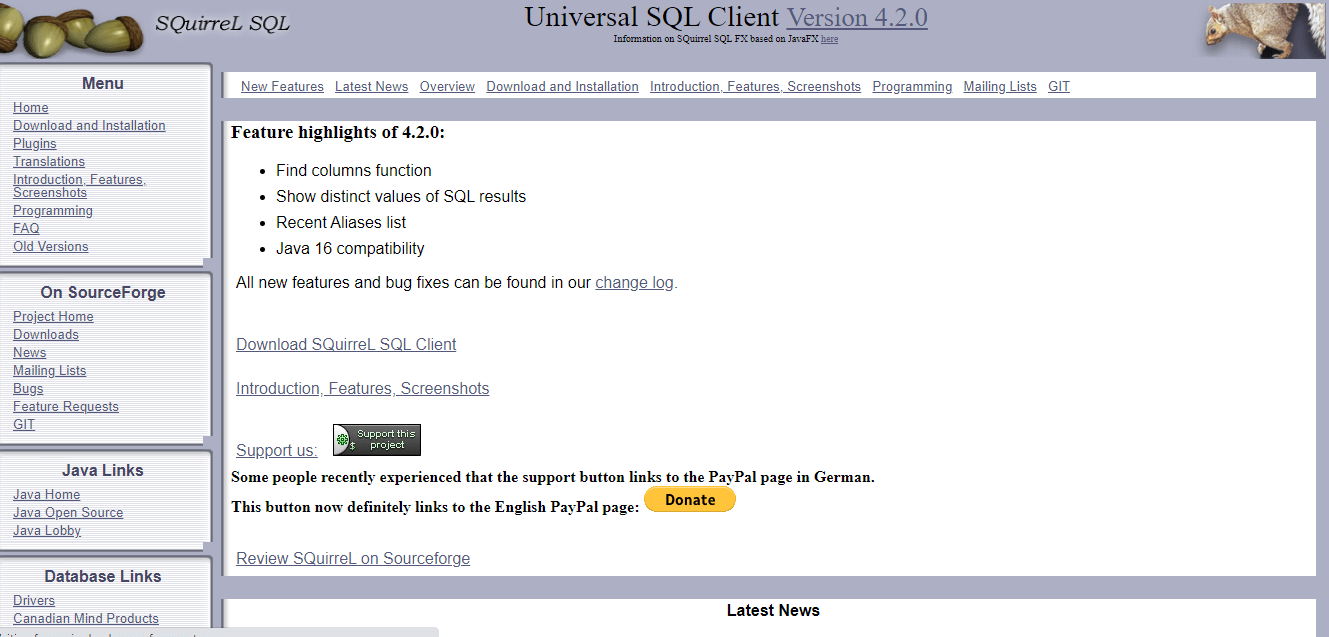Open Old Versions in sidebar Menu

[x=50, y=247]
